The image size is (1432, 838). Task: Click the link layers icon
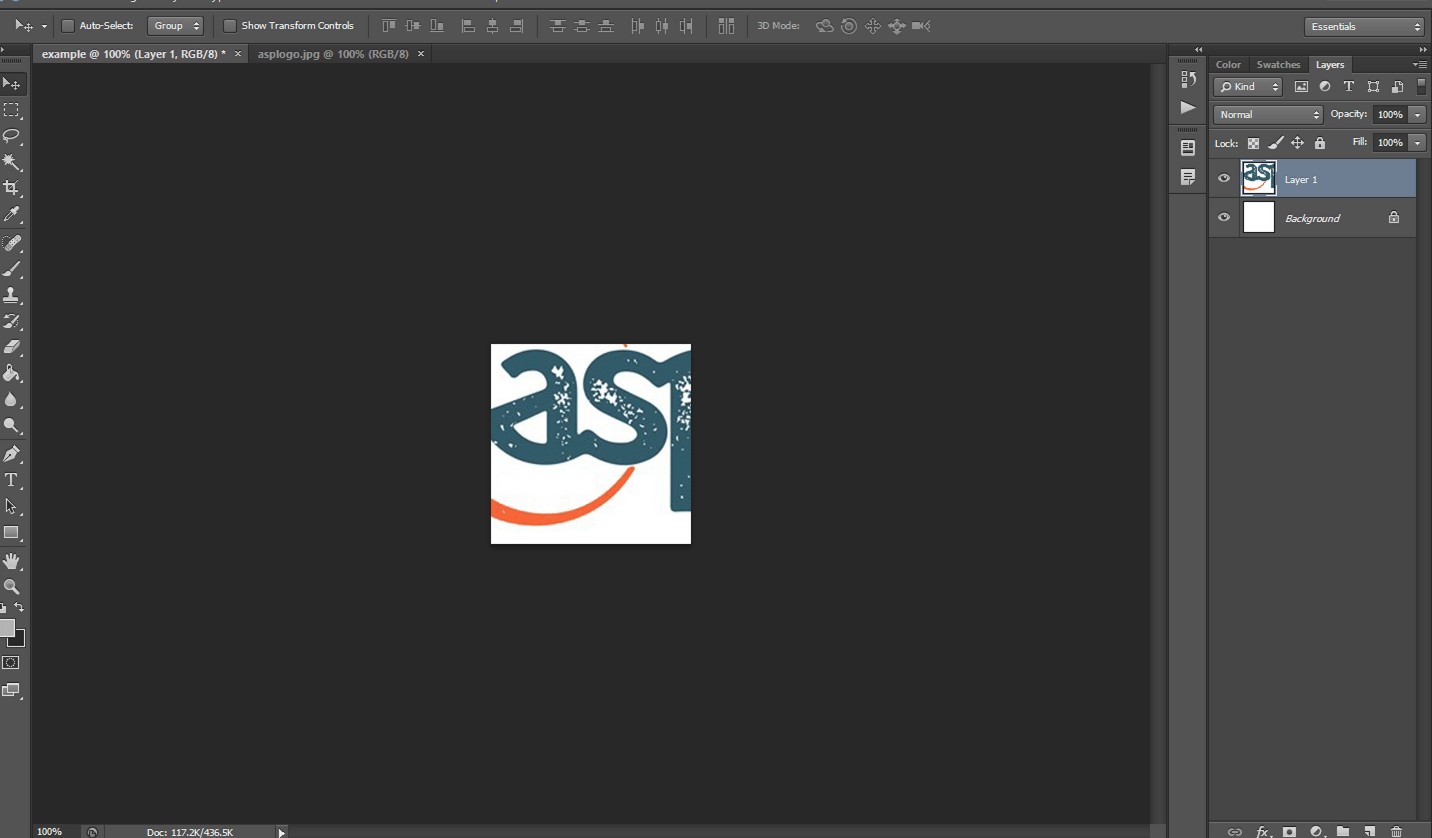1235,831
